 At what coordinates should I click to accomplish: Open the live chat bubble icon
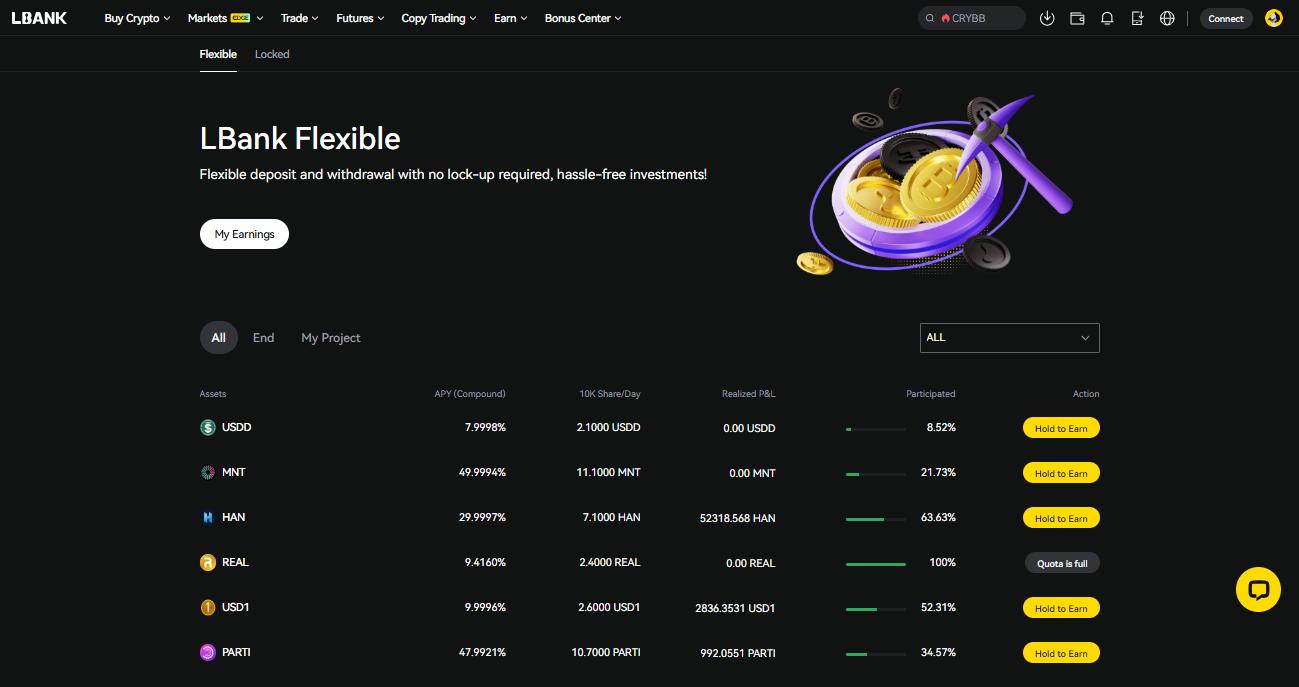[1258, 589]
